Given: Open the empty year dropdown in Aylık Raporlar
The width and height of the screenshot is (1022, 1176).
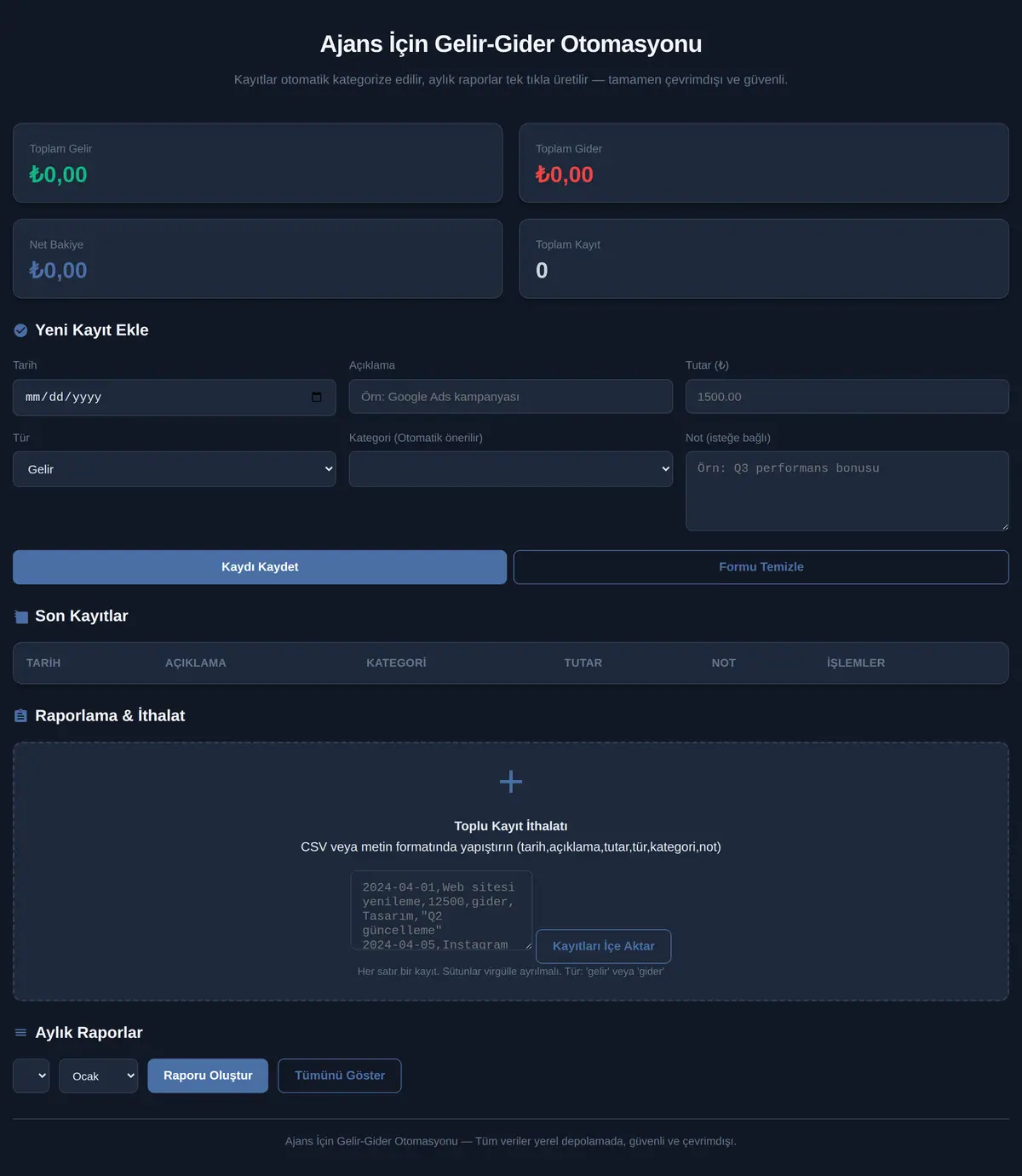Looking at the screenshot, I should [31, 1076].
